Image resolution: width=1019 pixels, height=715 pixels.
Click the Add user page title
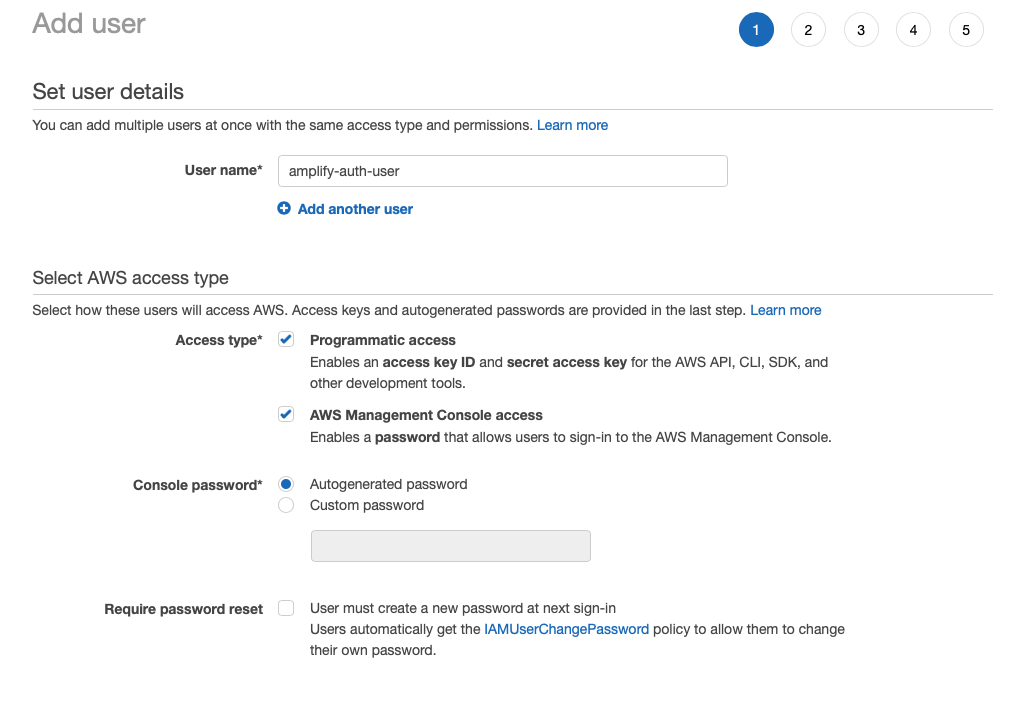pyautogui.click(x=88, y=23)
